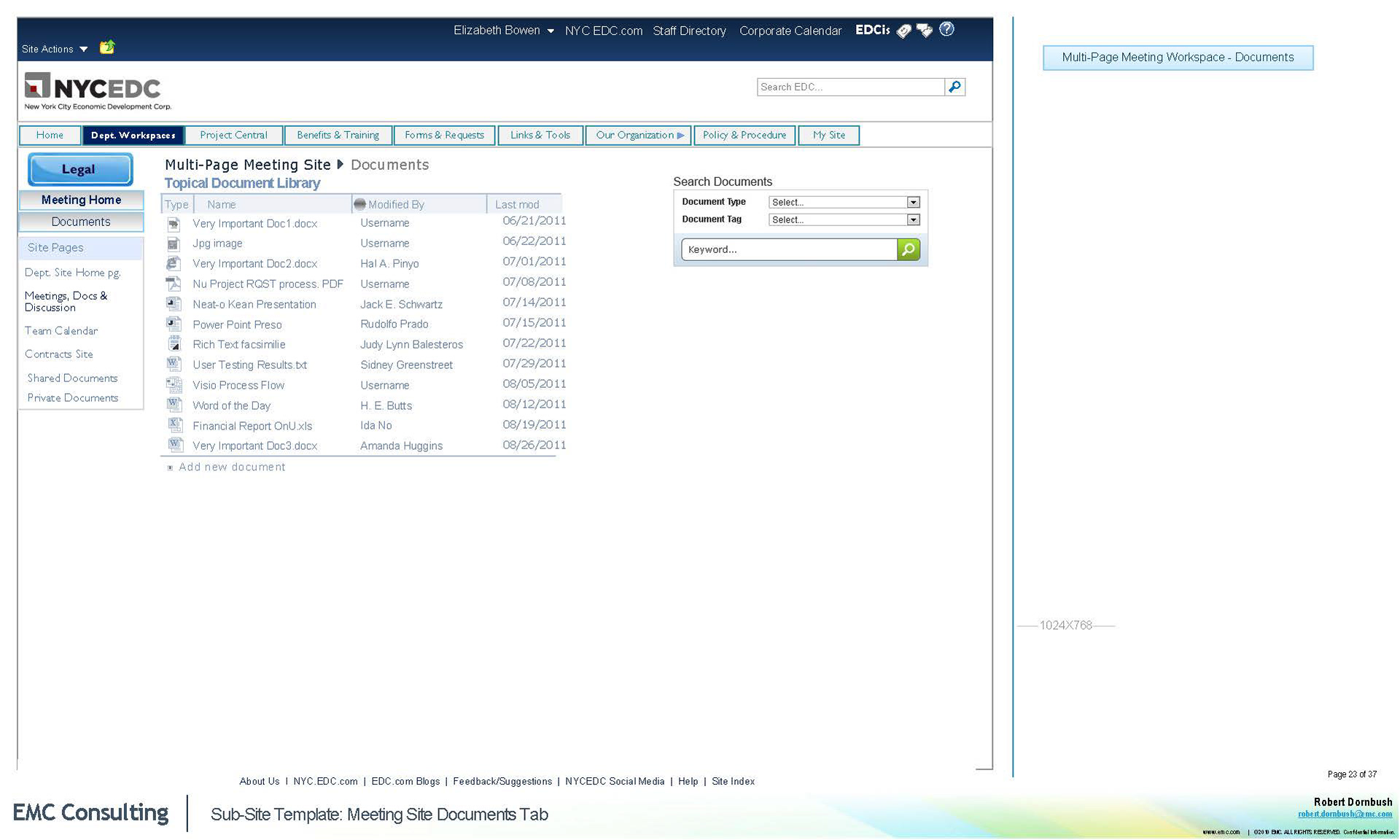Open the Very Important Doc1.docx document
This screenshot has width=1400, height=840.
254,223
